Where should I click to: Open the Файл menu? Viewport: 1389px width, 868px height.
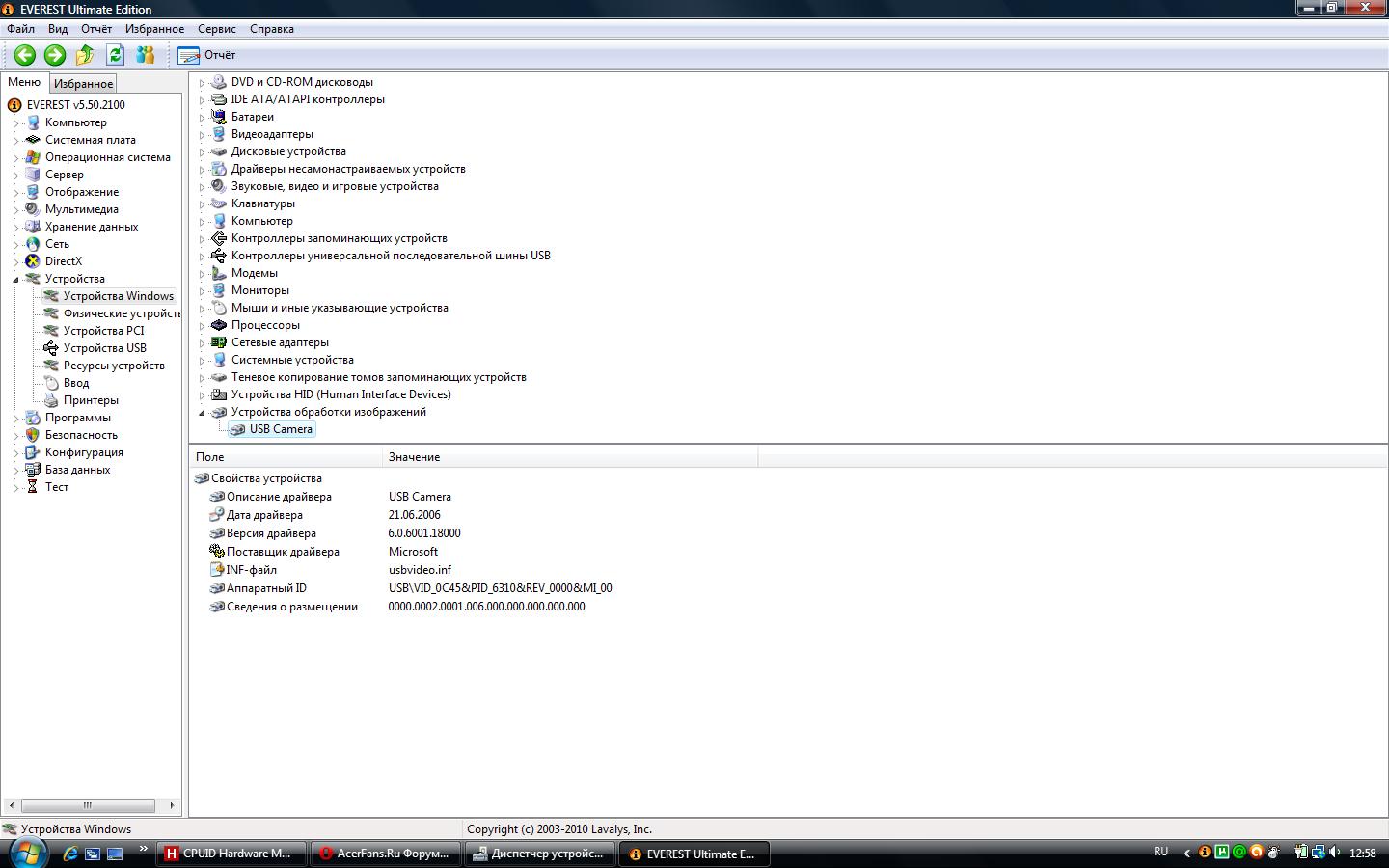[x=20, y=29]
